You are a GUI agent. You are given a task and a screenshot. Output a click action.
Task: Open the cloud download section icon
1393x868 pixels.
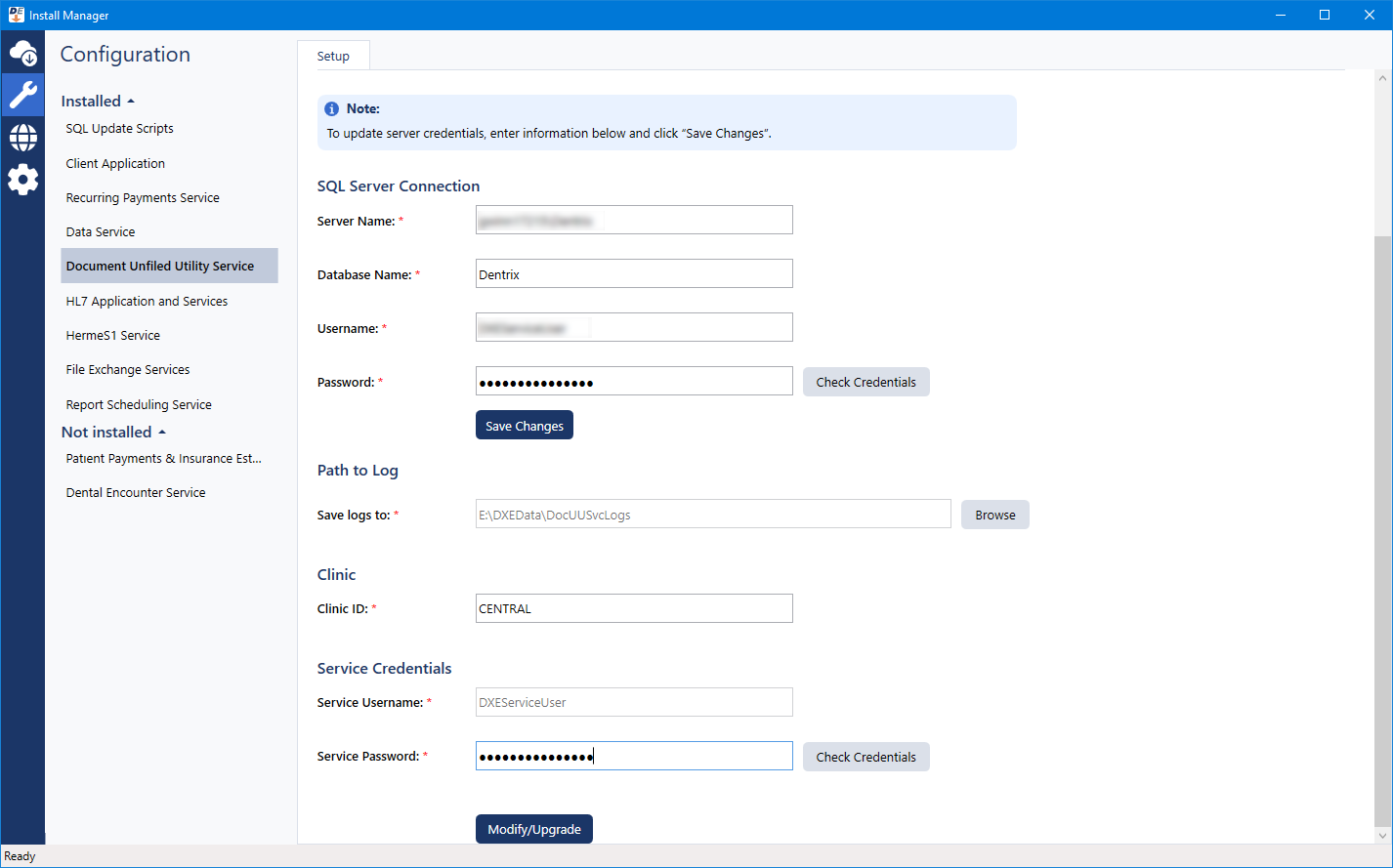[x=22, y=53]
